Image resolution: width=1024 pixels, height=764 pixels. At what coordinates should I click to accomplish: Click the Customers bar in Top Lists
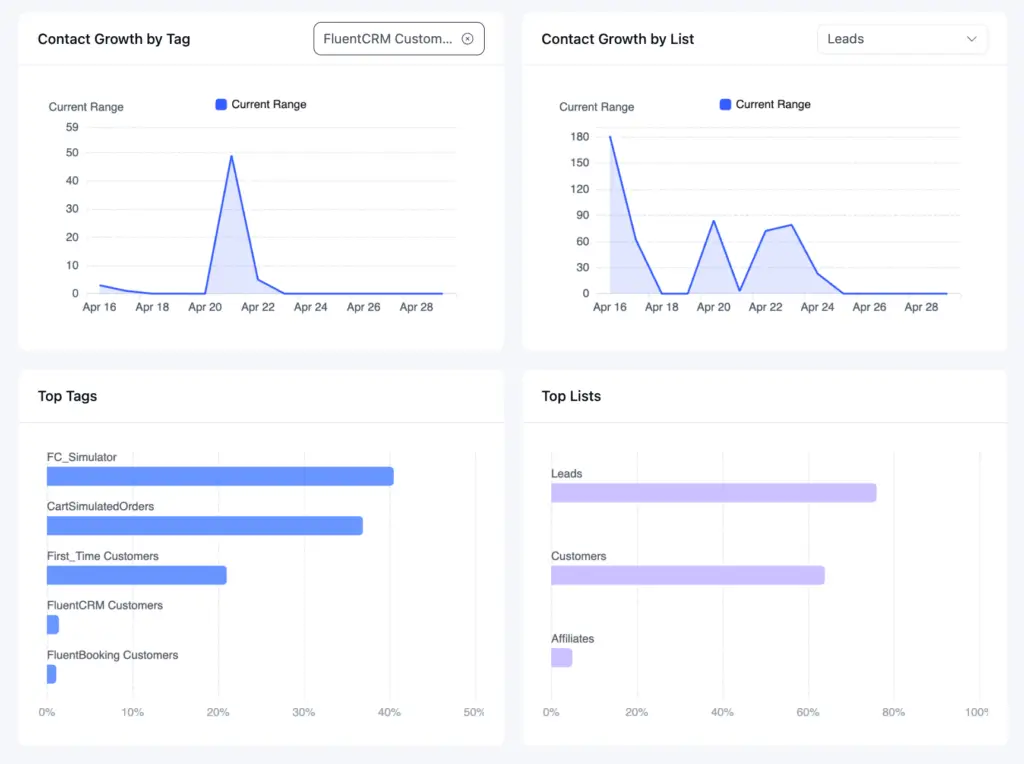[x=688, y=575]
